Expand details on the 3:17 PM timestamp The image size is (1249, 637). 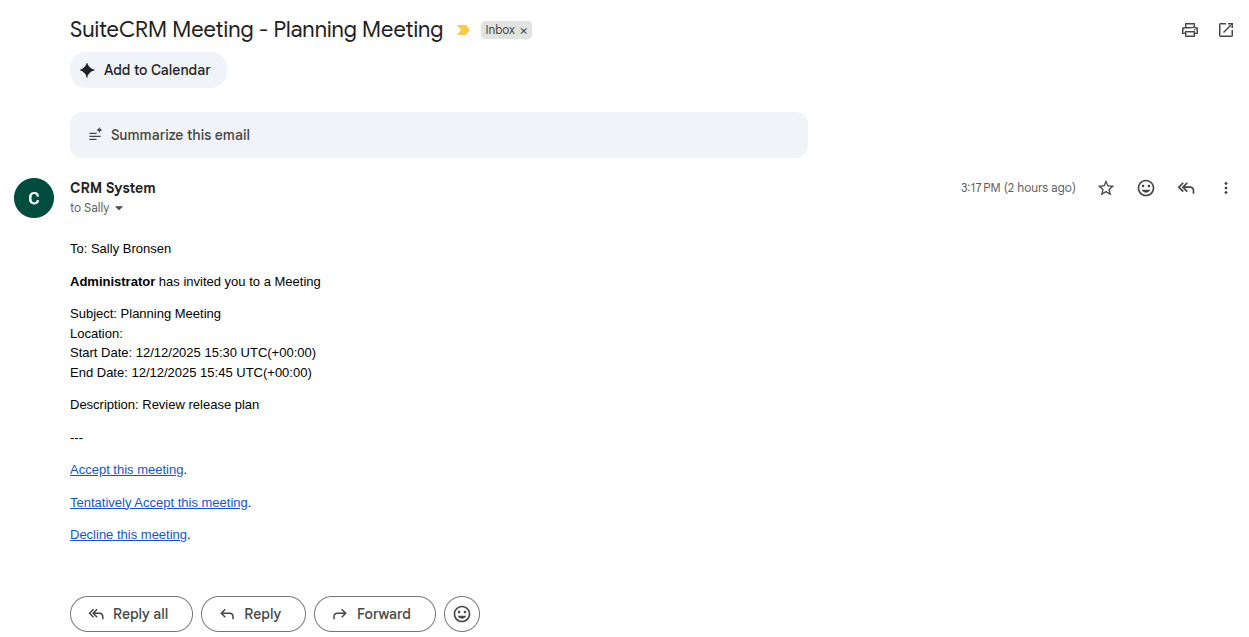(x=1018, y=187)
